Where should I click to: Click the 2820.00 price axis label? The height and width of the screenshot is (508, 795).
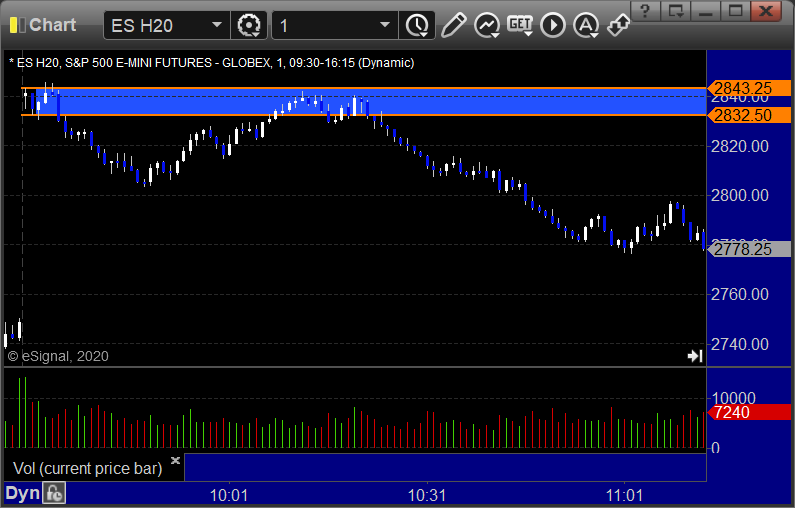[x=740, y=146]
